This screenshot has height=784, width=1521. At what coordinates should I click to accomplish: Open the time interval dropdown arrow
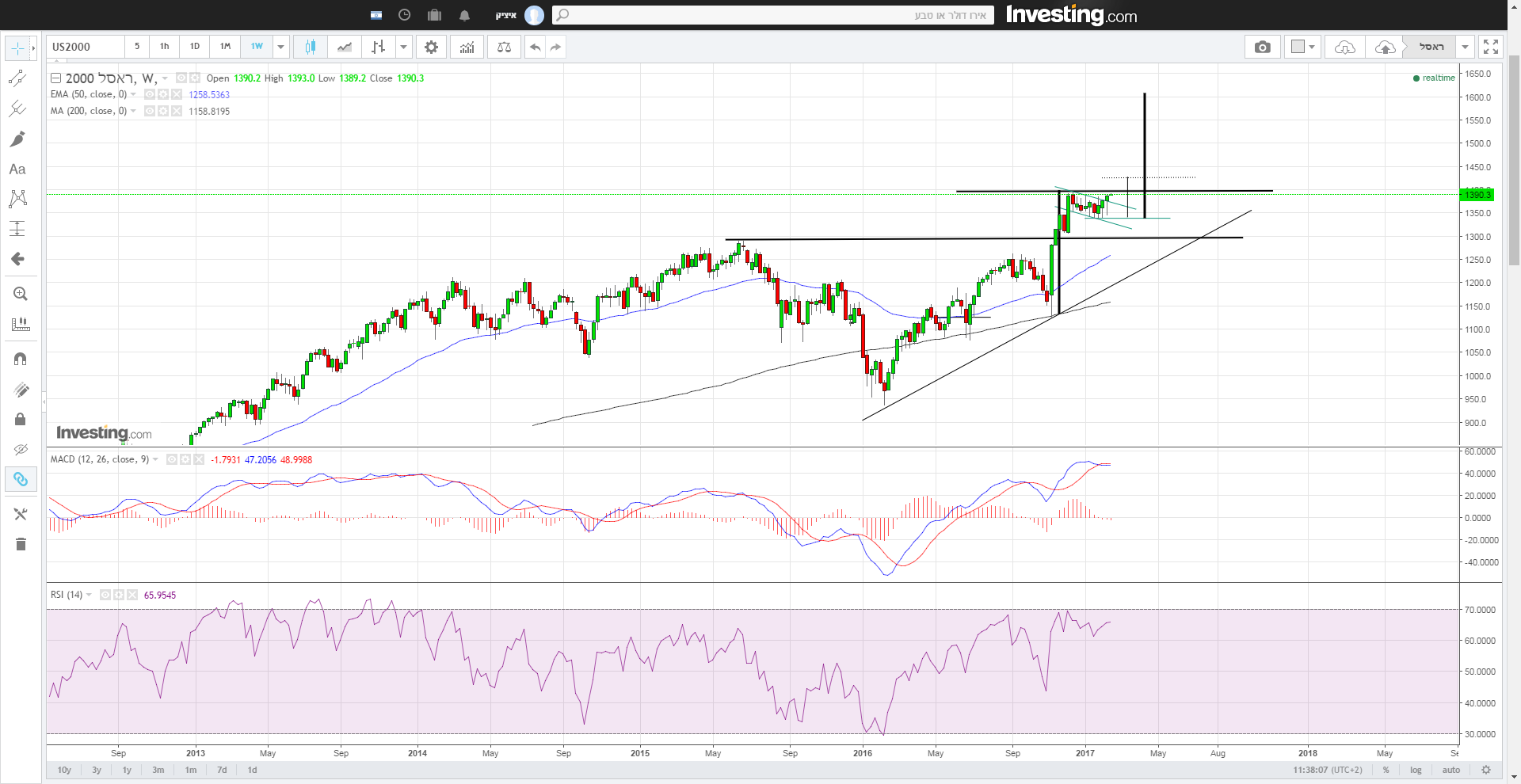point(280,47)
